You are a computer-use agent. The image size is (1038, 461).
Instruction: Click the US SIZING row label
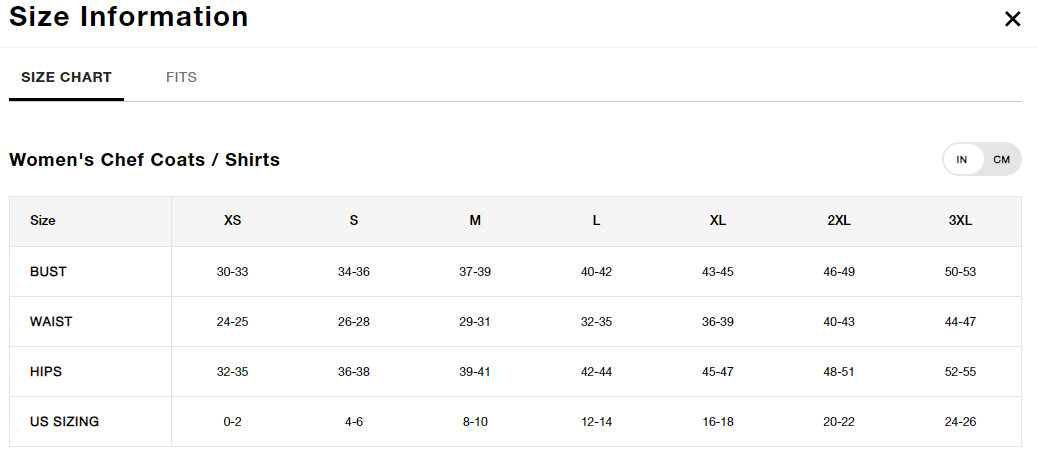tap(64, 421)
